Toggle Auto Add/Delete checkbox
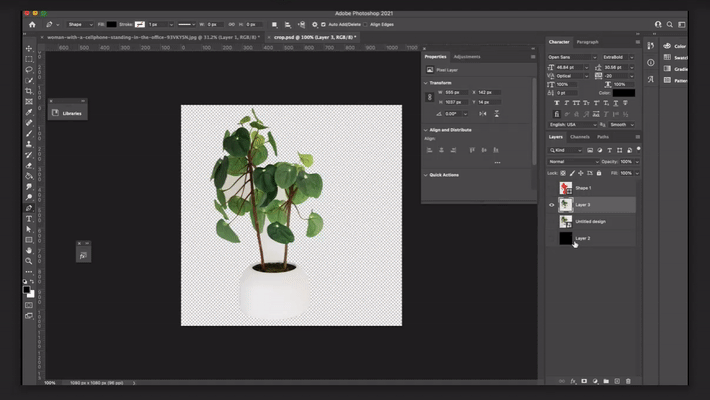Image resolution: width=710 pixels, height=400 pixels. (323, 24)
